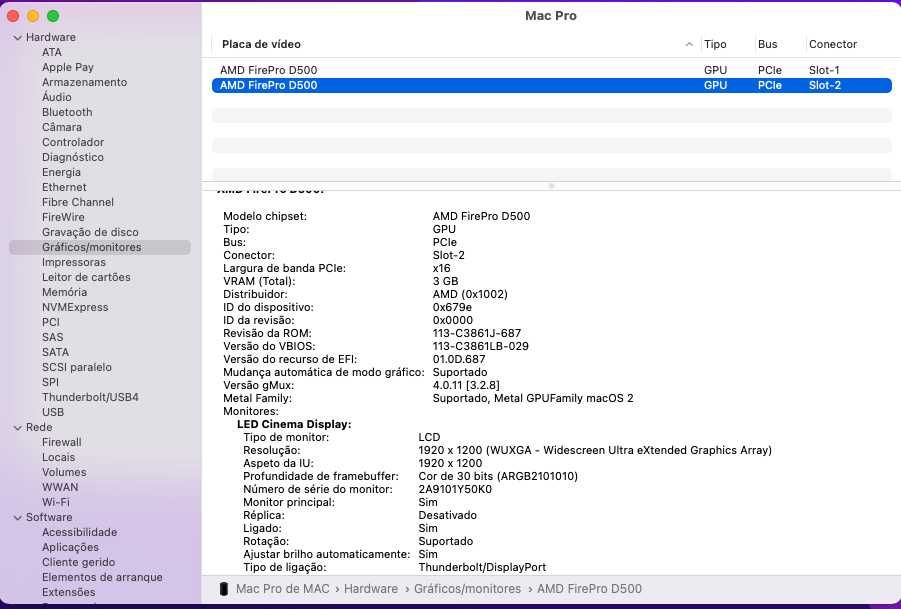Select WWAN under Rede
The width and height of the screenshot is (901, 609).
(60, 487)
